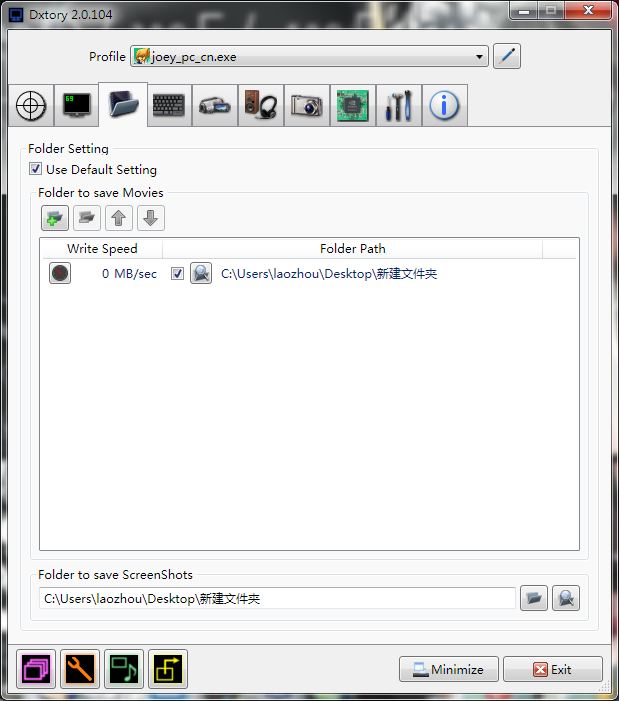Remove the selected movie folder
Image resolution: width=619 pixels, height=701 pixels.
click(x=87, y=218)
